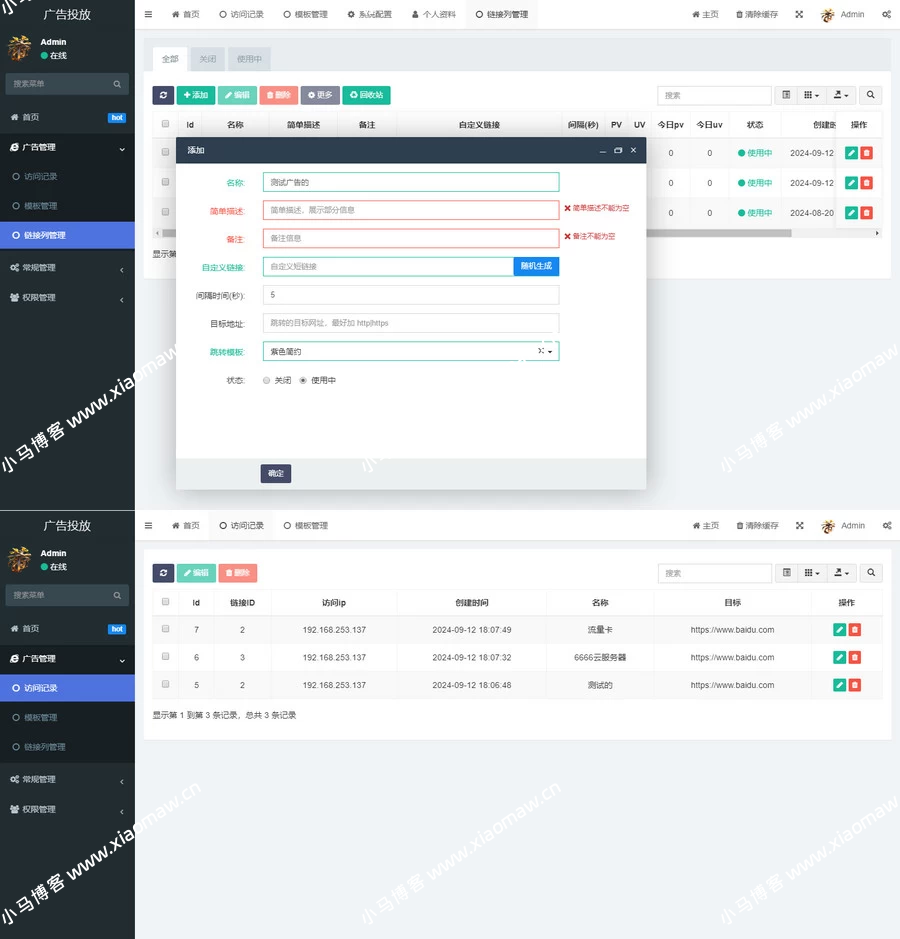
Task: Switch to the 使用中 filter tab
Action: point(249,59)
